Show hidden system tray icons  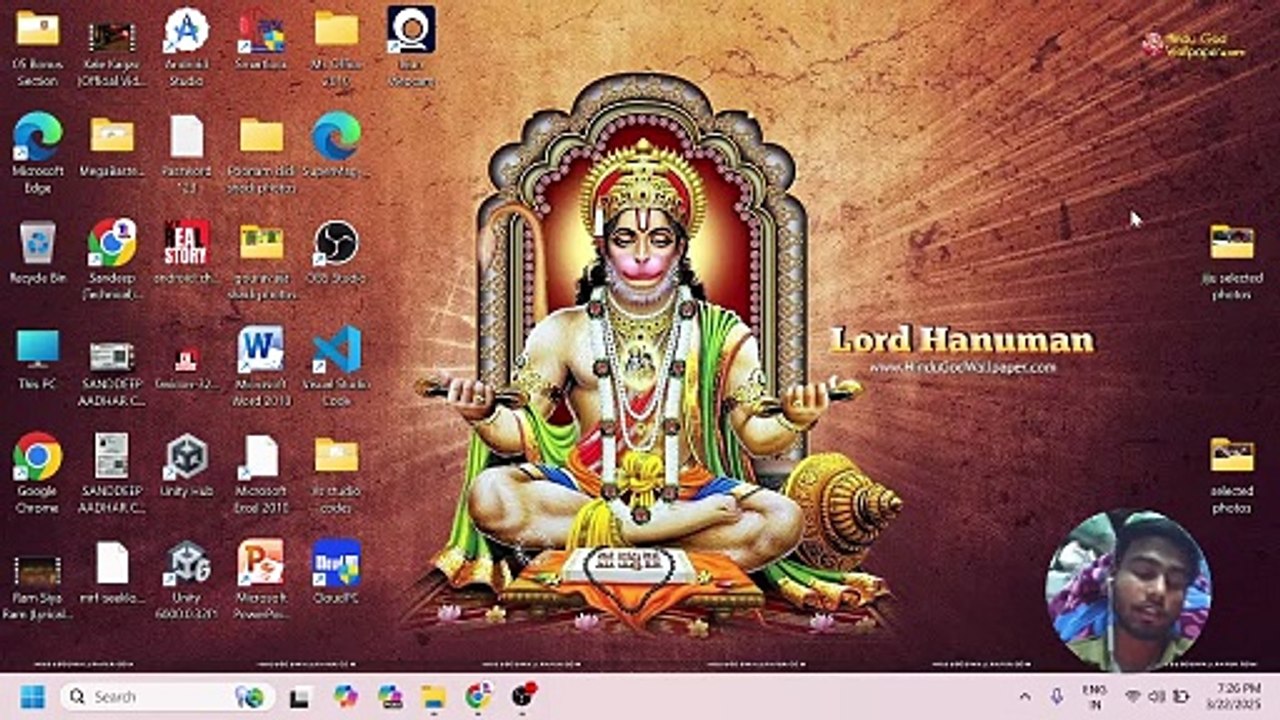1025,696
